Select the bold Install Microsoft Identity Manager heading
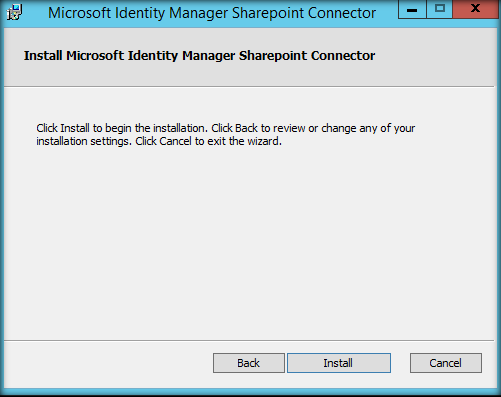 199,56
